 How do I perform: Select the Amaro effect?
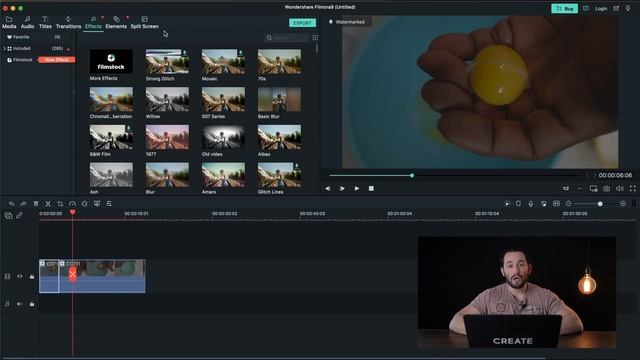tap(223, 175)
